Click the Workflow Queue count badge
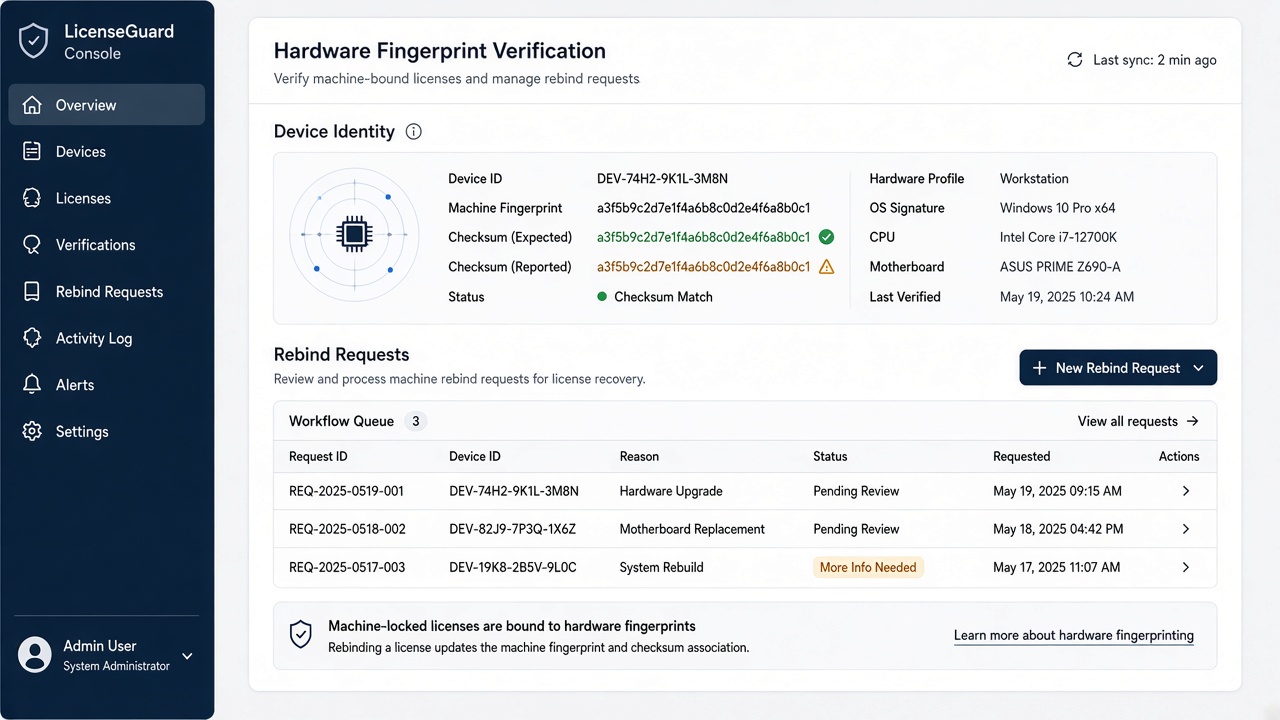 point(416,421)
